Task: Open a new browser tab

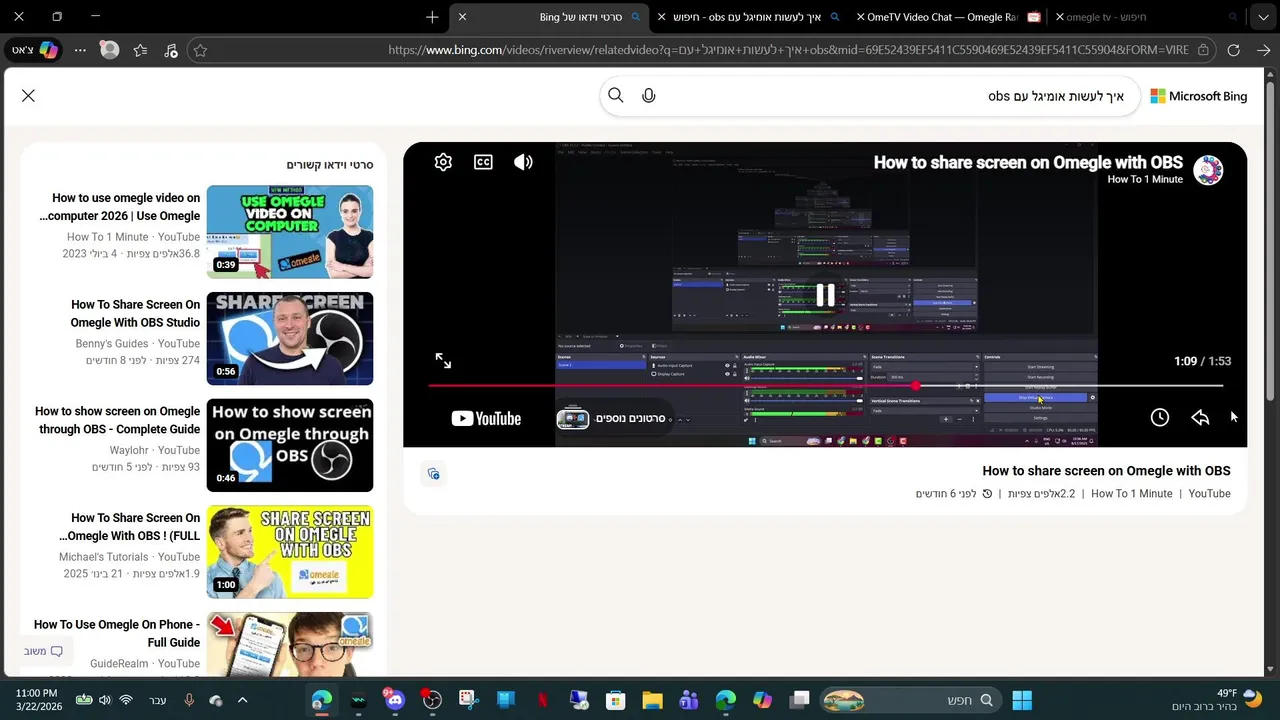Action: [x=432, y=17]
